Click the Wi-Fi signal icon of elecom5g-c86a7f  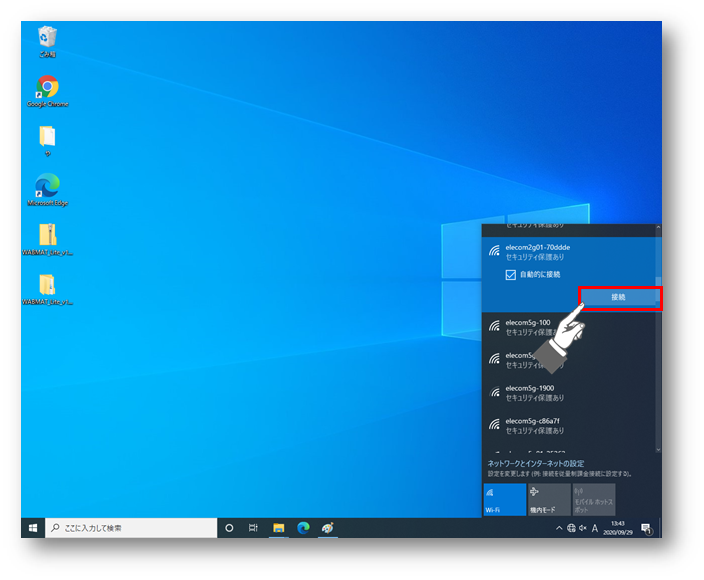pyautogui.click(x=494, y=424)
